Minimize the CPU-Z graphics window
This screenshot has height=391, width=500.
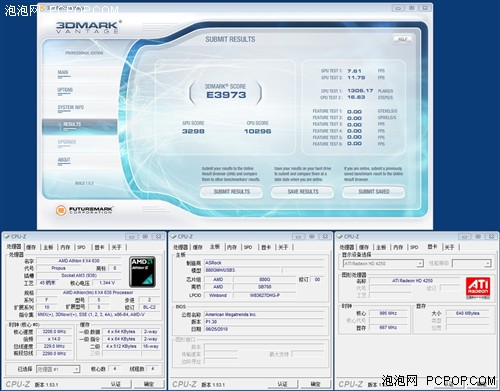coord(465,237)
